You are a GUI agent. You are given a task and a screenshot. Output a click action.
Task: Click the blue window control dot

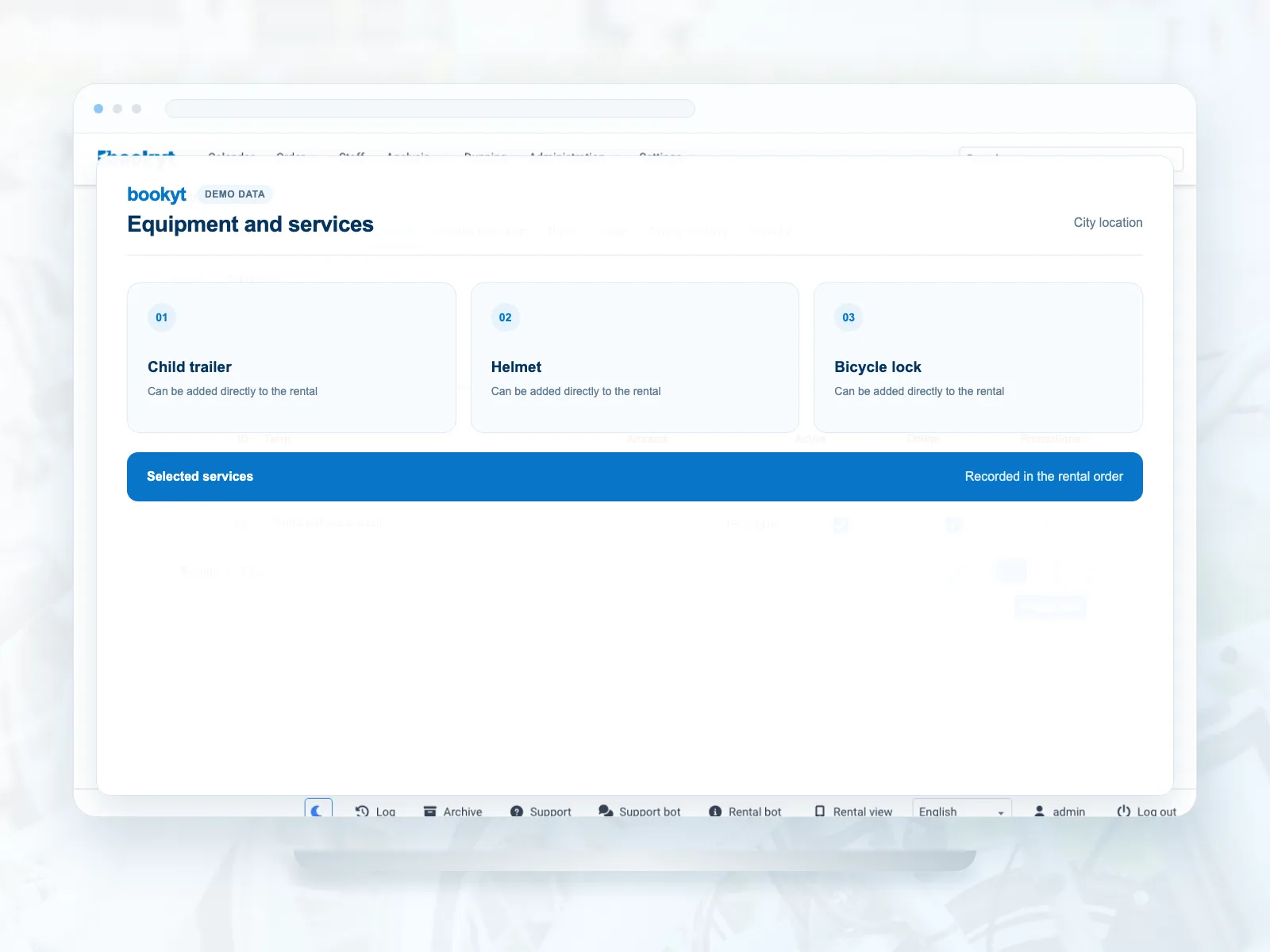click(x=98, y=109)
